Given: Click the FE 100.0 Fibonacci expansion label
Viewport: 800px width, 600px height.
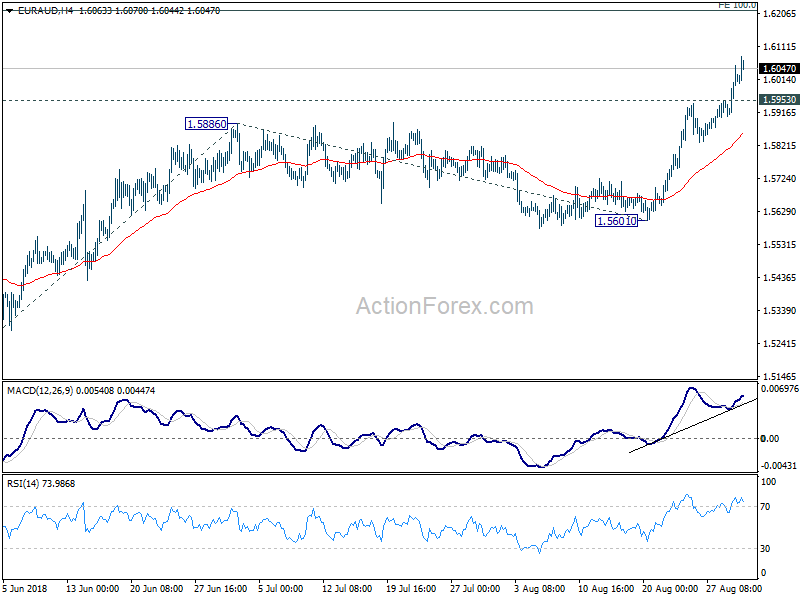Looking at the screenshot, I should point(737,5).
